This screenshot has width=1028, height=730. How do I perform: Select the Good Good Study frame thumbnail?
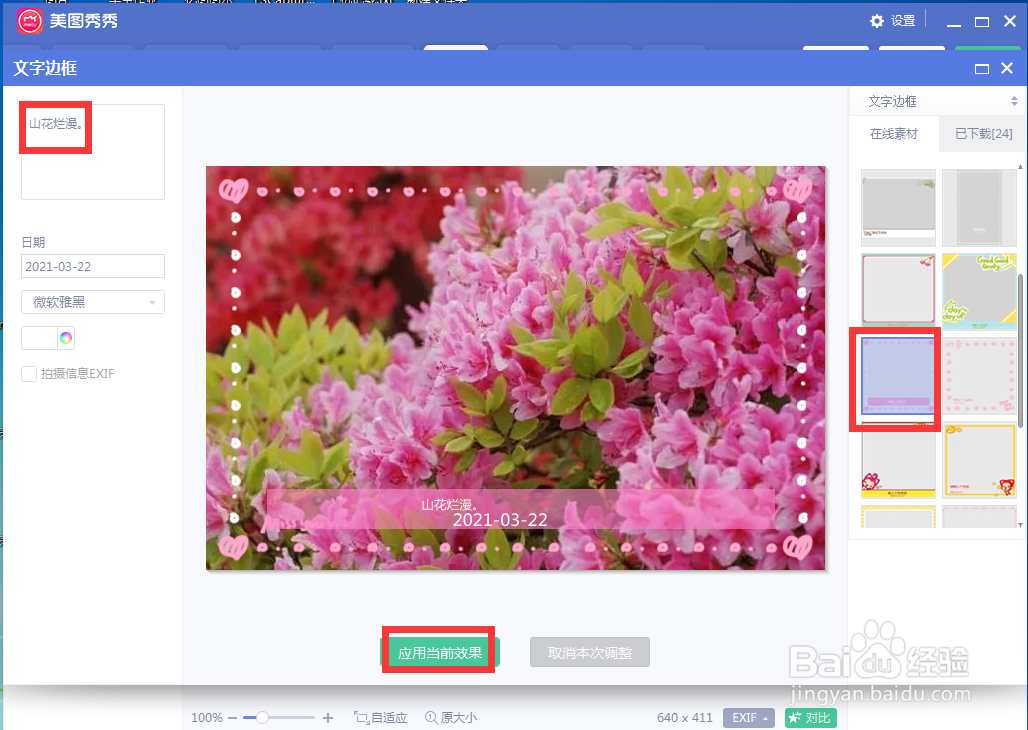979,291
